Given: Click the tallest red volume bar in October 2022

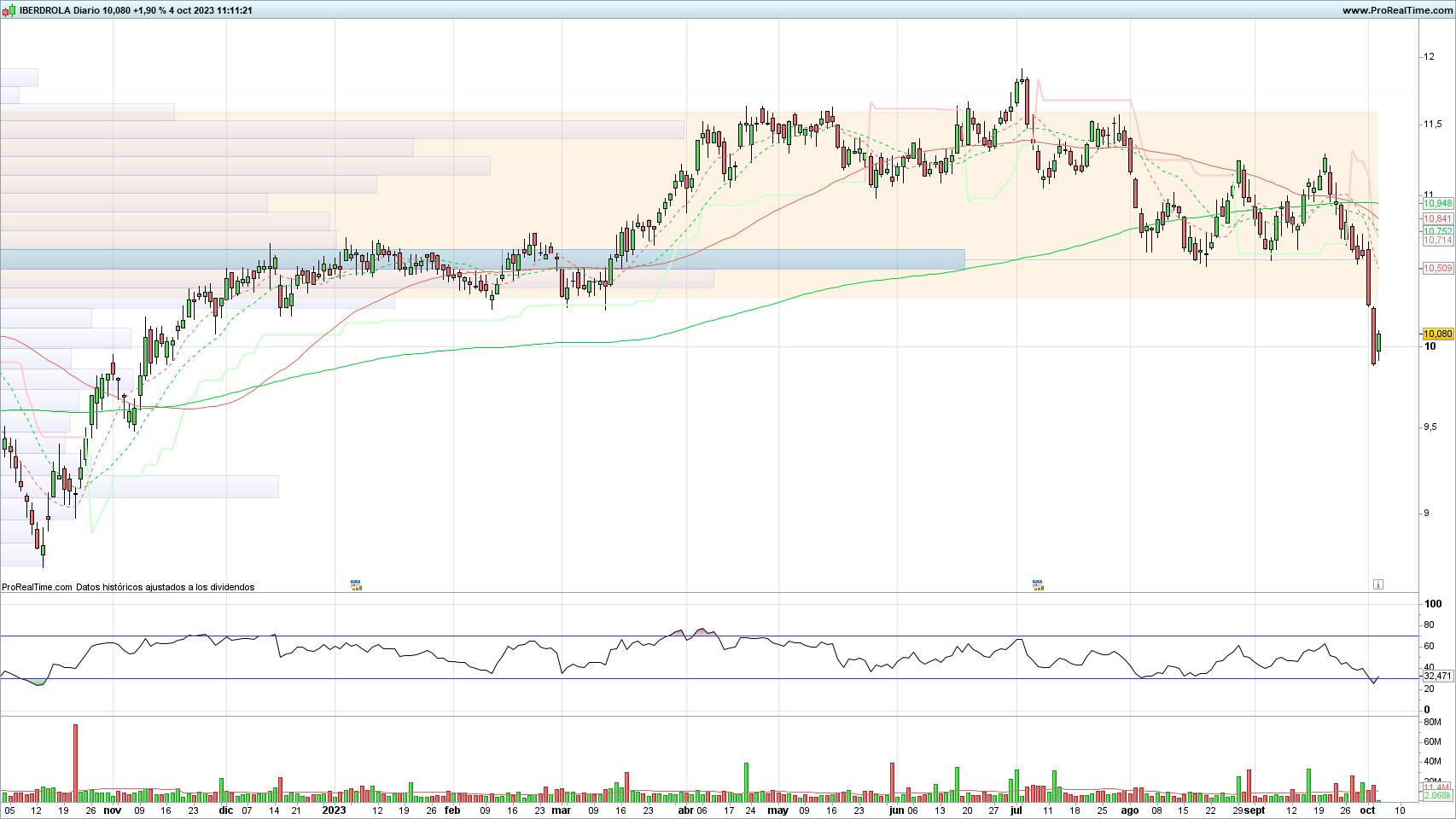Looking at the screenshot, I should pyautogui.click(x=75, y=762).
